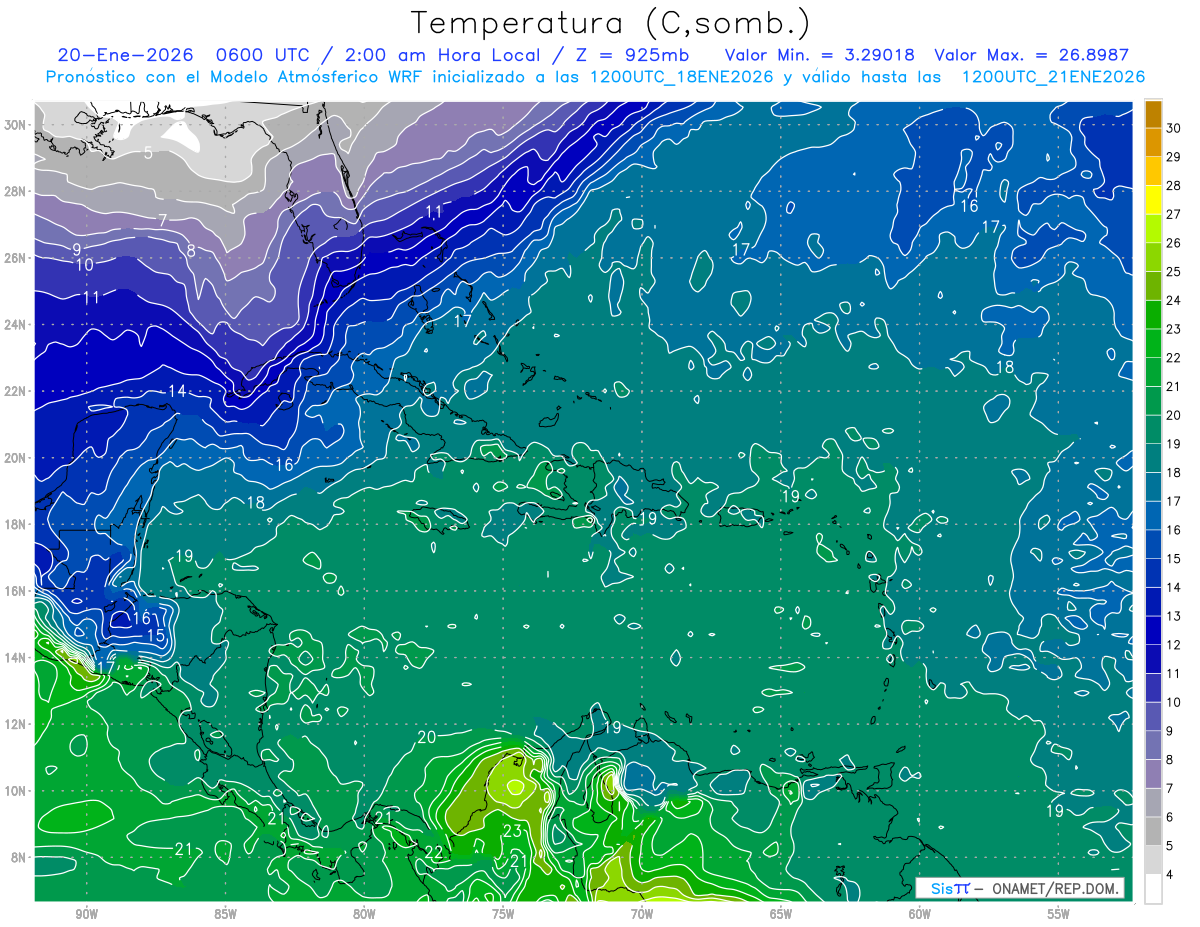Click the '85W' longitude axis label
Image resolution: width=1200 pixels, height=927 pixels.
click(225, 914)
